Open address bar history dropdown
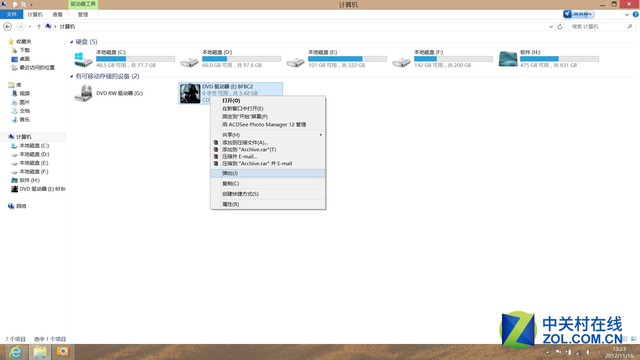 coord(551,27)
